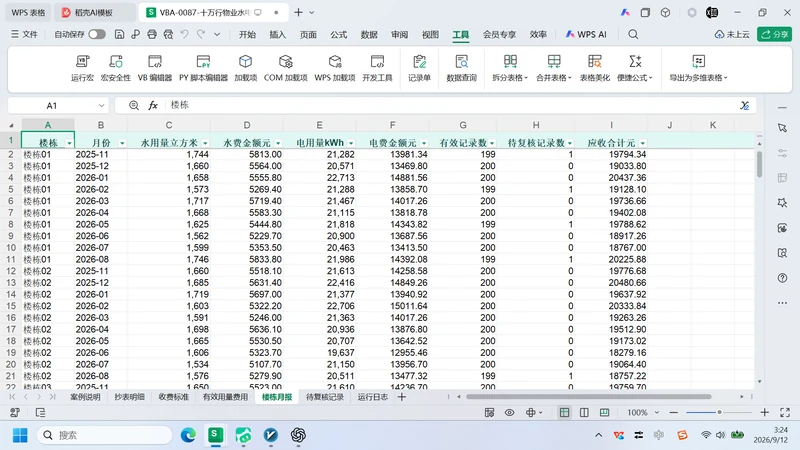The image size is (800, 450).
Task: Switch to the 运行日志 sheet tab
Action: pos(372,397)
